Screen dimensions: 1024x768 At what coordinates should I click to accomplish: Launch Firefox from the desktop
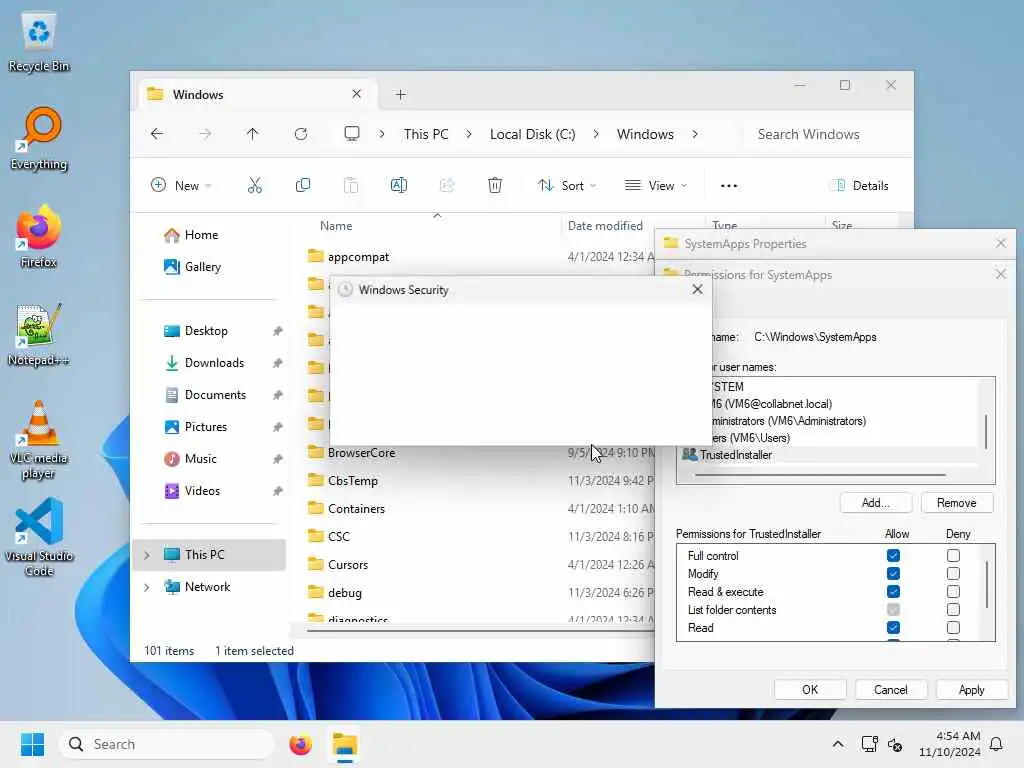tap(39, 236)
